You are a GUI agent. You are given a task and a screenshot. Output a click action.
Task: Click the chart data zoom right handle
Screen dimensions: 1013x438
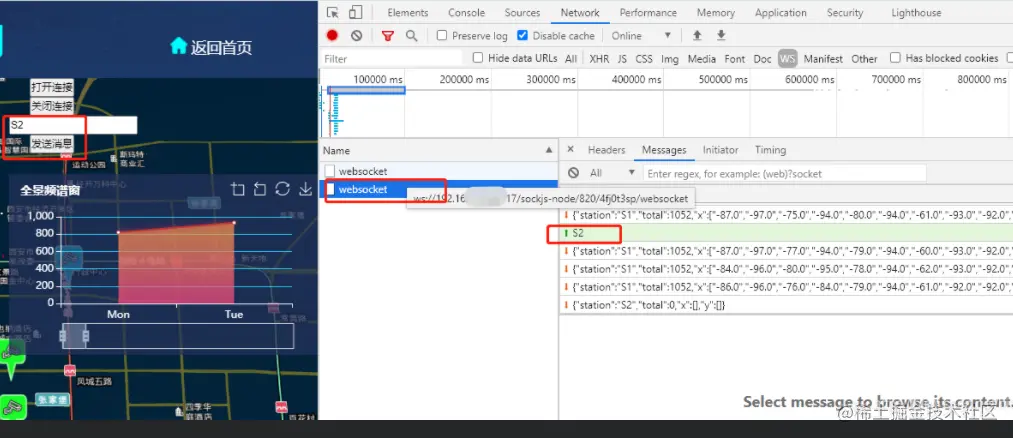[85, 335]
